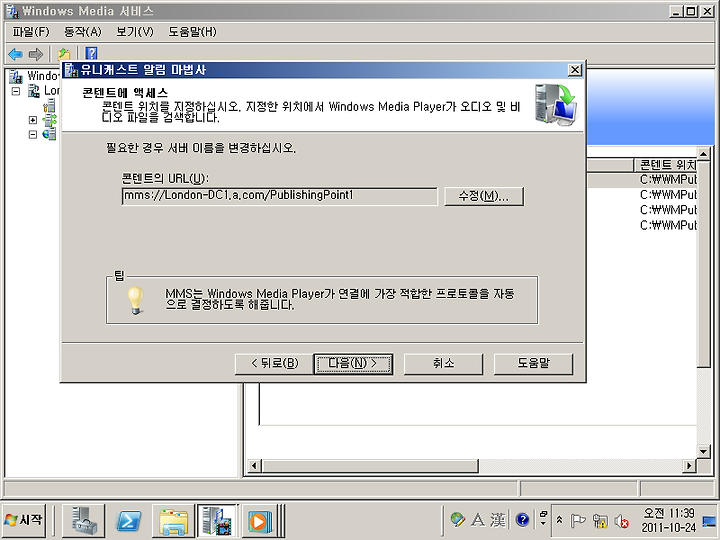Collapse the Lon server tree node

pyautogui.click(x=16, y=91)
